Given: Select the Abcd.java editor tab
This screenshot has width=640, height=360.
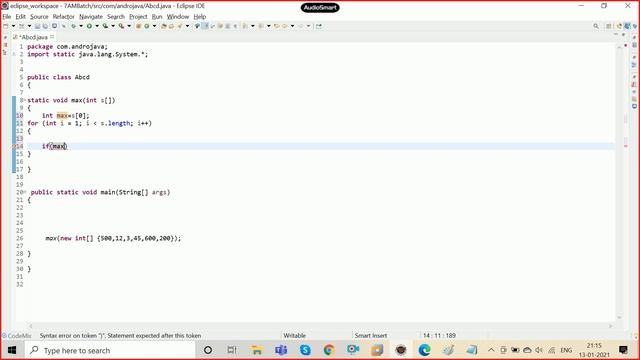Looking at the screenshot, I should 33,37.
